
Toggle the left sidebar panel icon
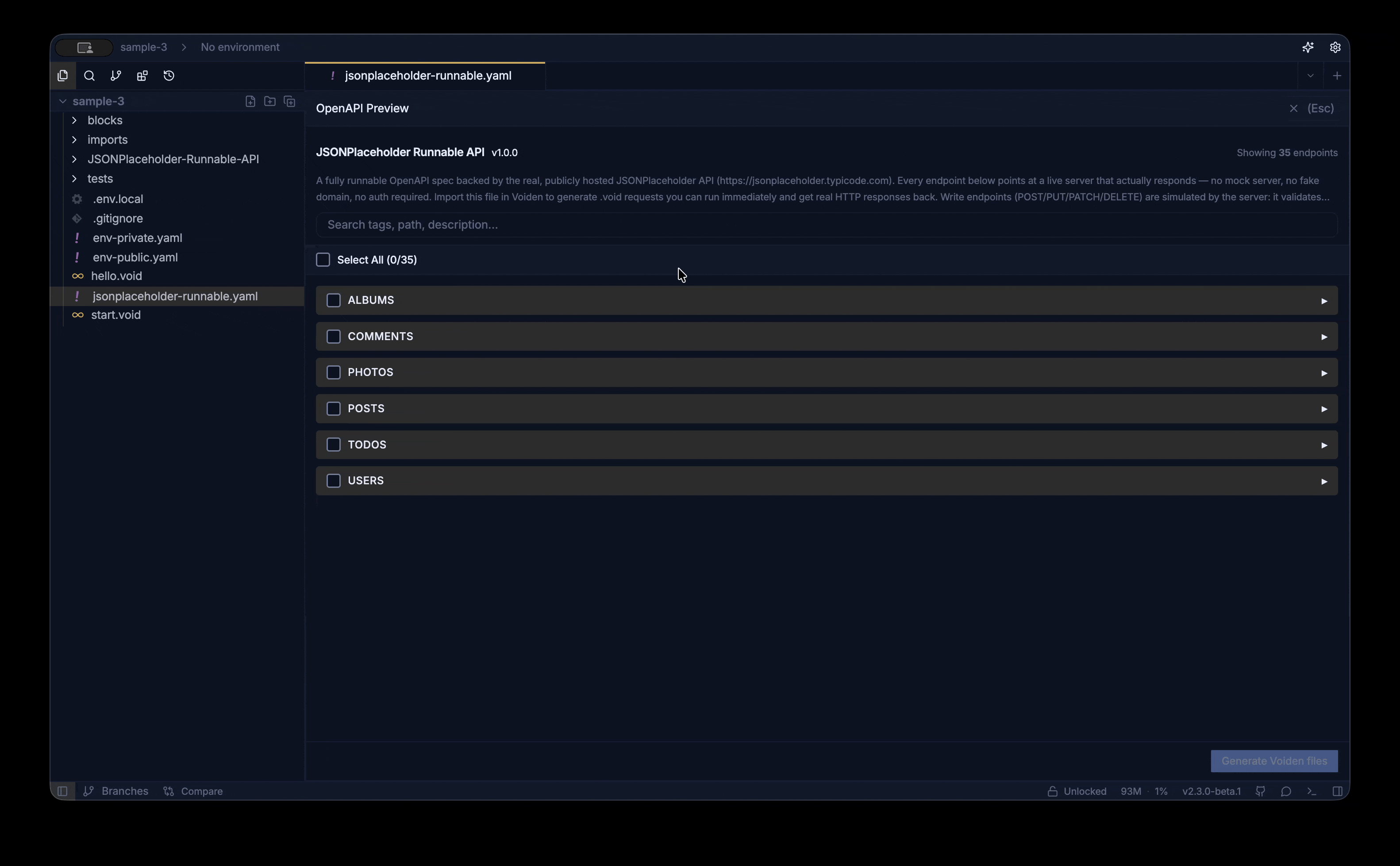(62, 791)
